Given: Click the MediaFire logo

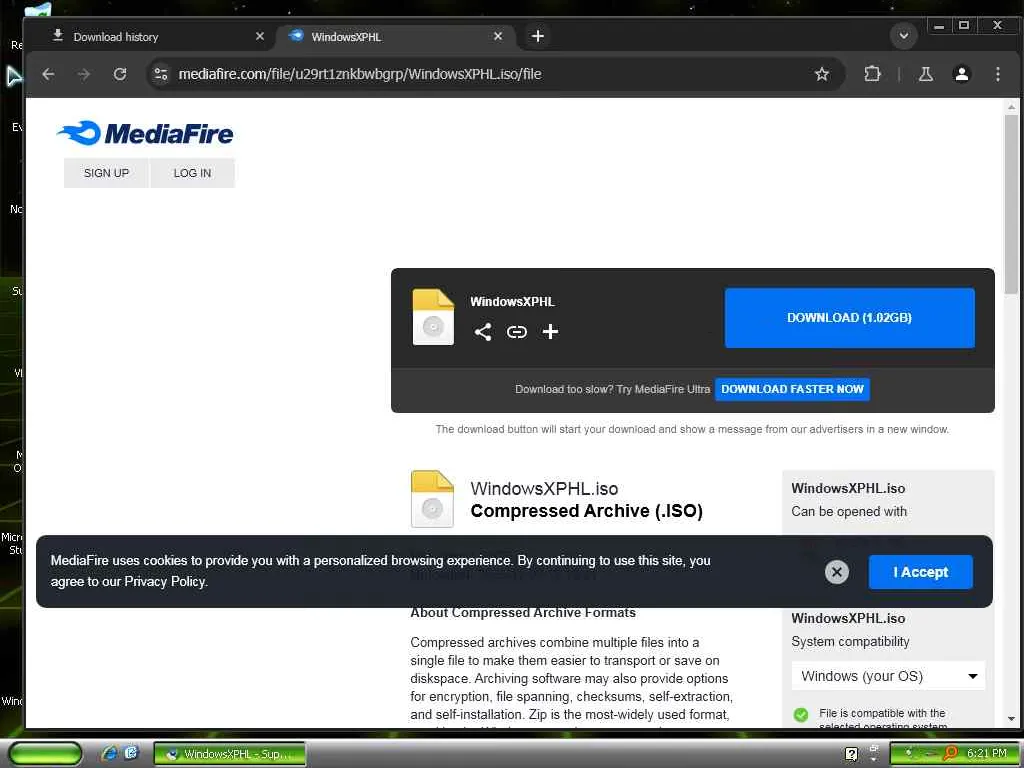Looking at the screenshot, I should [145, 133].
